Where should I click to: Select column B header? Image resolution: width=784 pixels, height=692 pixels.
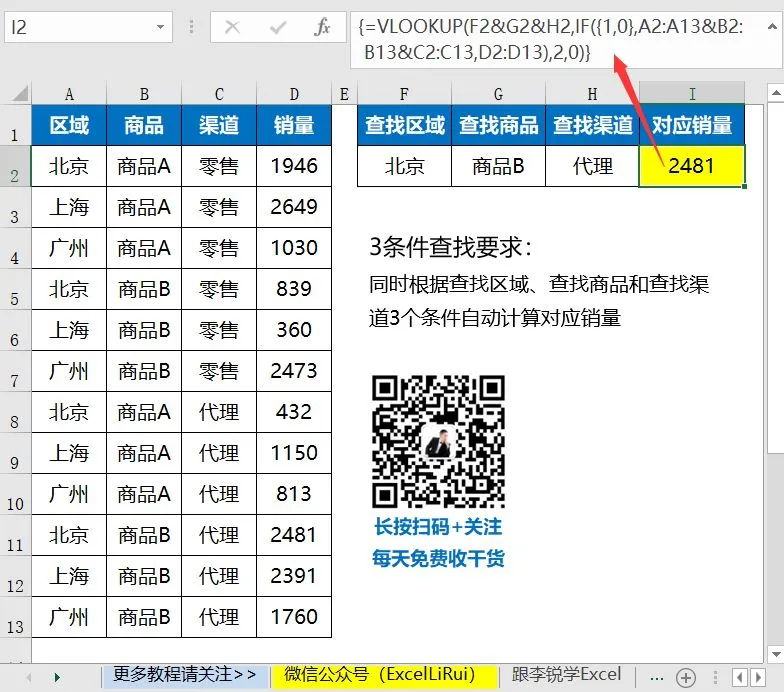[144, 94]
